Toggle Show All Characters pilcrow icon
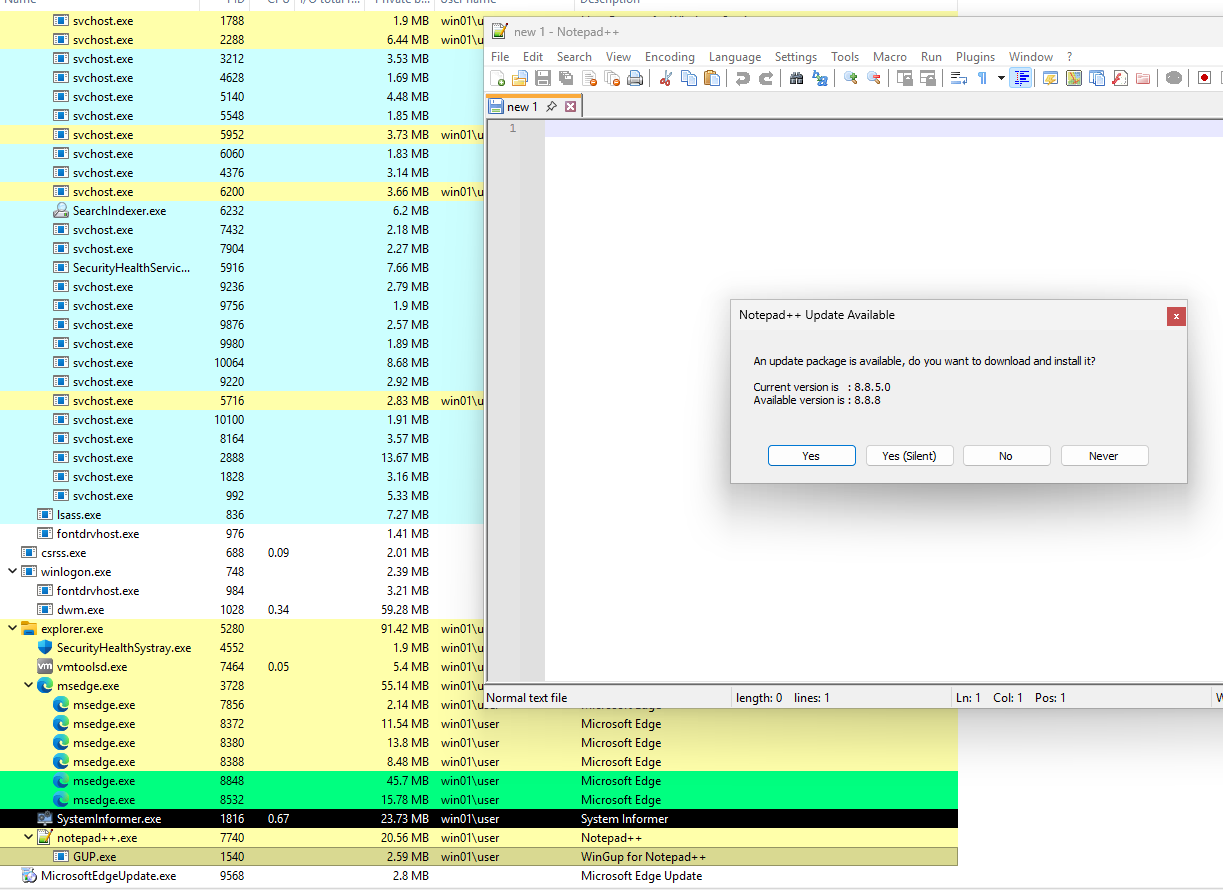Image resolution: width=1223 pixels, height=890 pixels. point(982,78)
